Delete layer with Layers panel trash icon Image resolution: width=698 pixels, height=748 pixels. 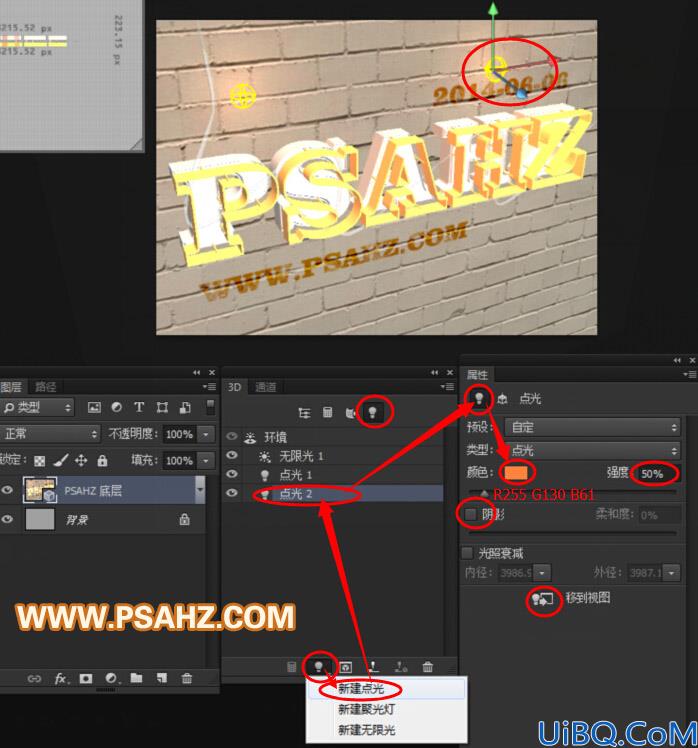[187, 678]
